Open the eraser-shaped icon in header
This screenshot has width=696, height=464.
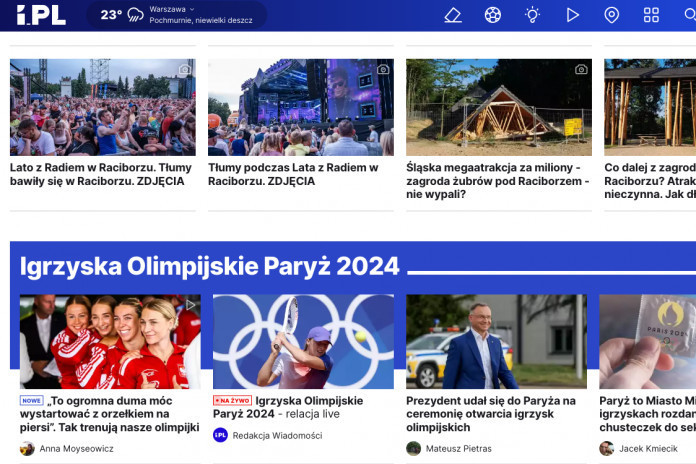[453, 15]
